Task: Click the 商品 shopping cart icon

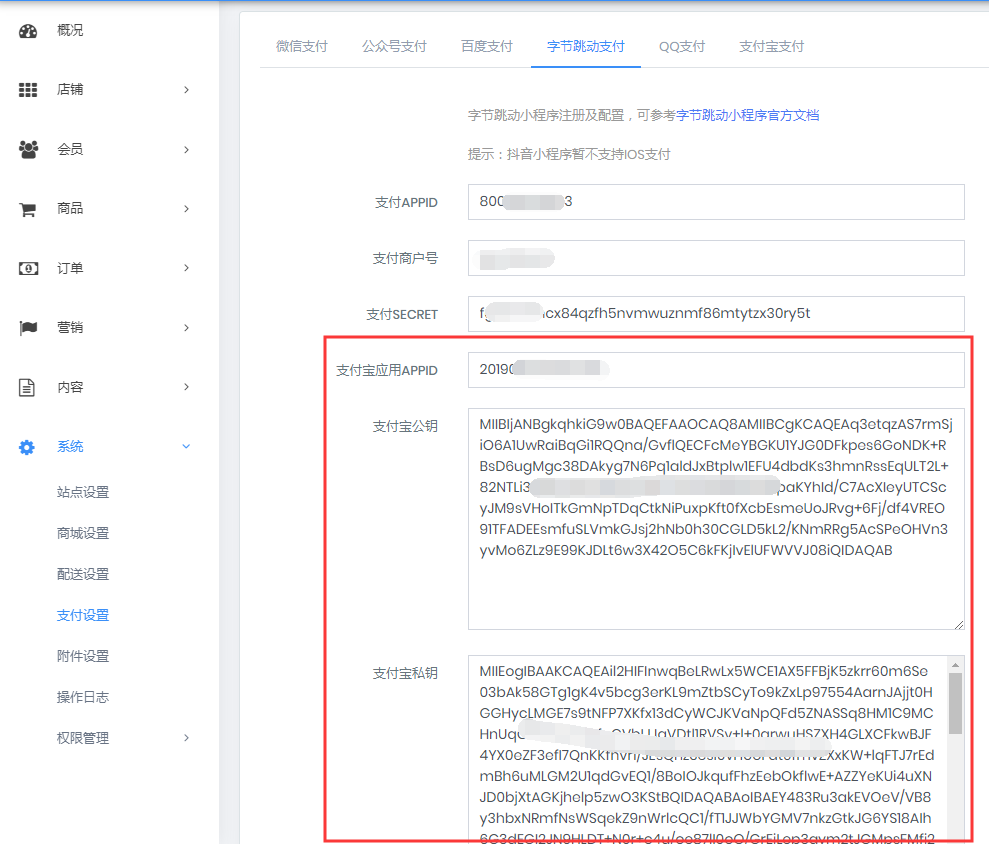Action: (28, 209)
